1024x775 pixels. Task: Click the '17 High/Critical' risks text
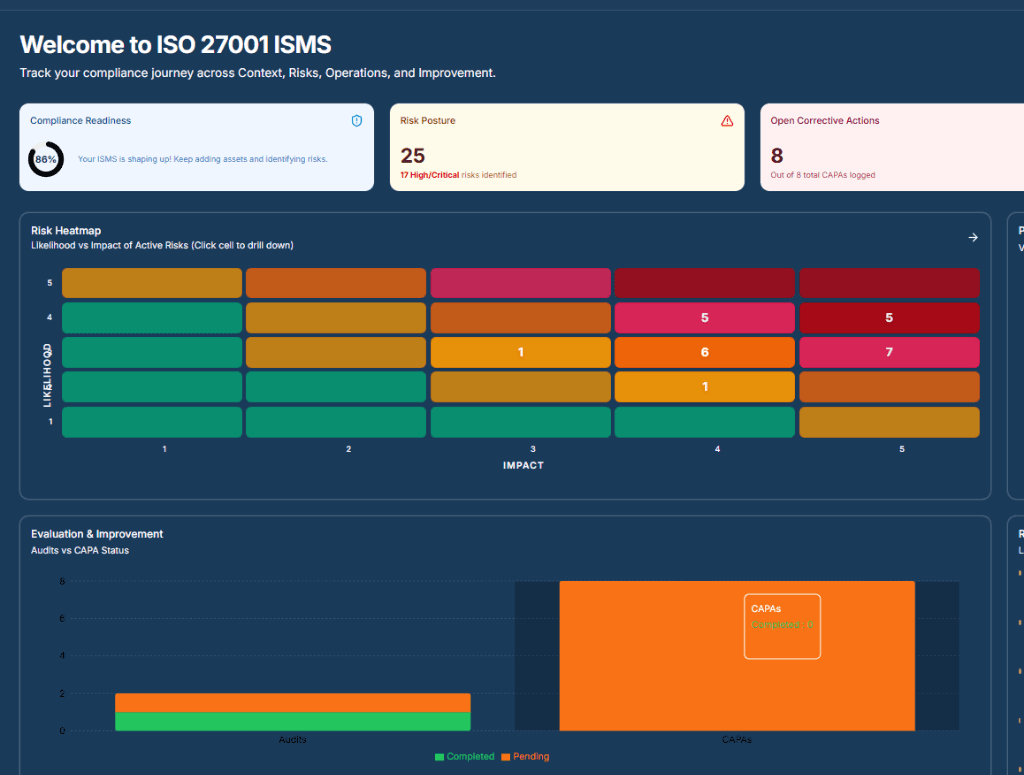coord(430,175)
